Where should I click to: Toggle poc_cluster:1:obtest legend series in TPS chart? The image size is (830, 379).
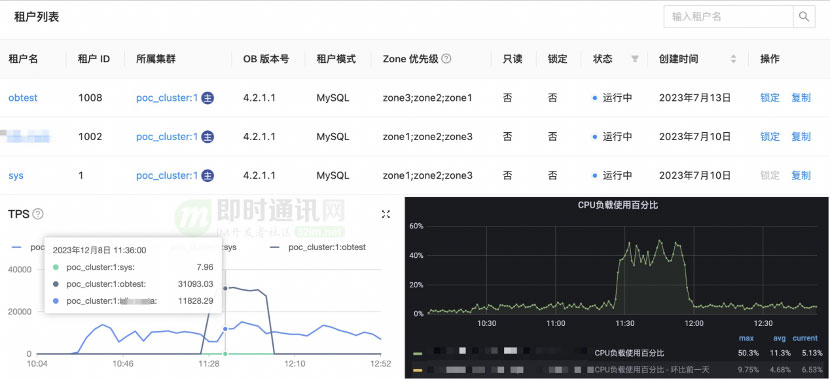point(318,247)
